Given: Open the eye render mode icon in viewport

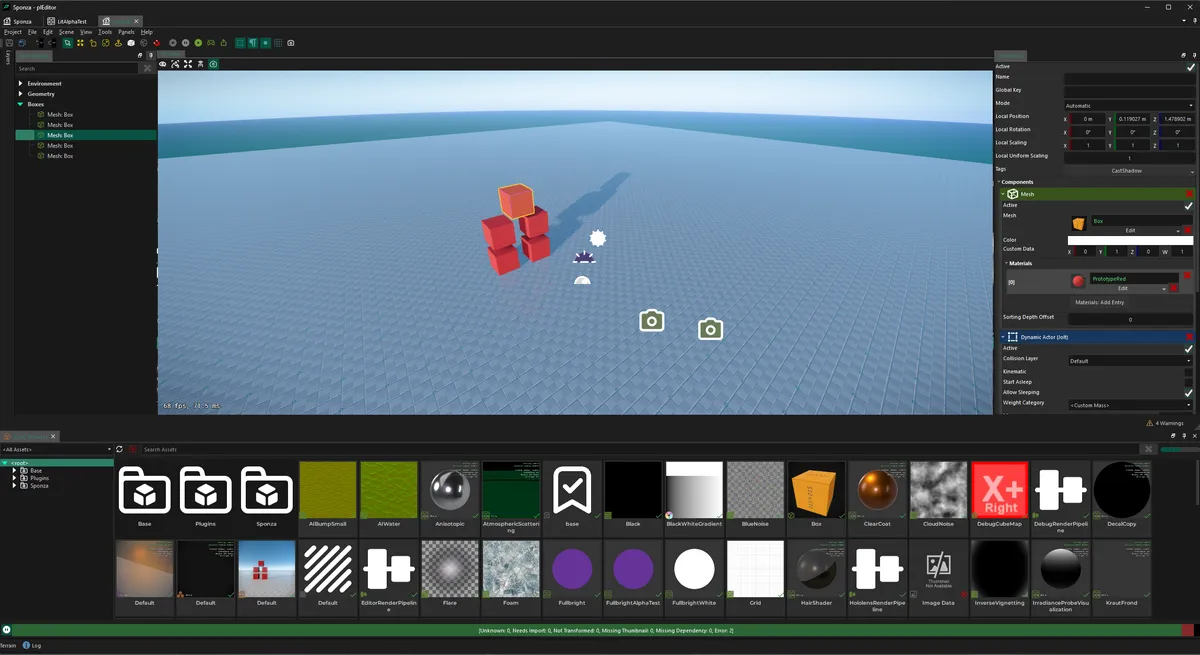Looking at the screenshot, I should 163,64.
